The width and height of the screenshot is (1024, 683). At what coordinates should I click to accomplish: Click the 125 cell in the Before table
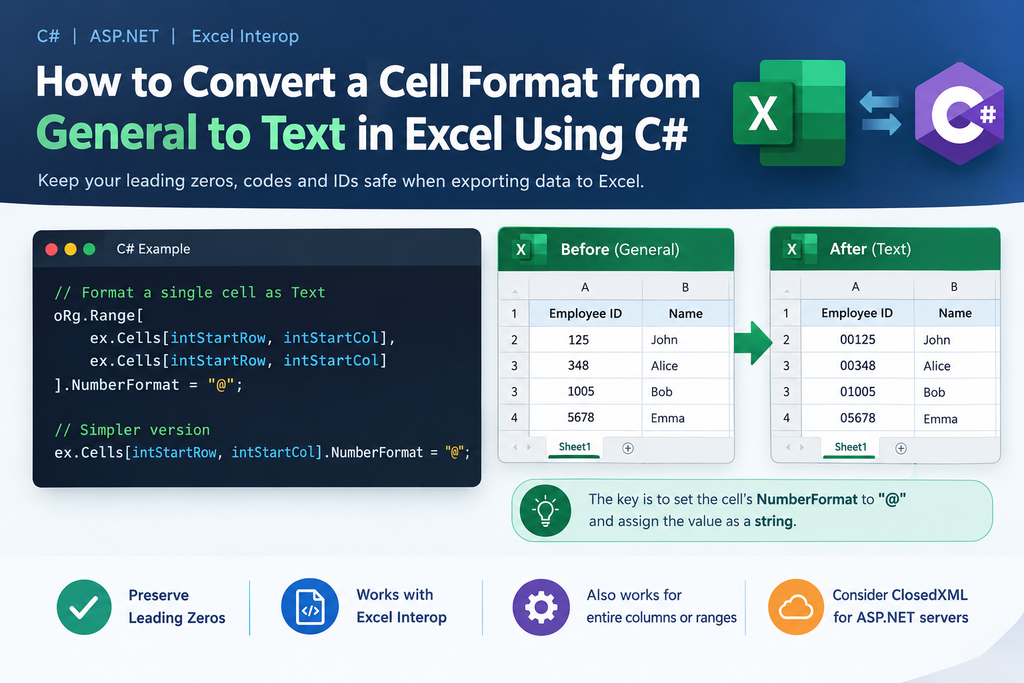586,340
